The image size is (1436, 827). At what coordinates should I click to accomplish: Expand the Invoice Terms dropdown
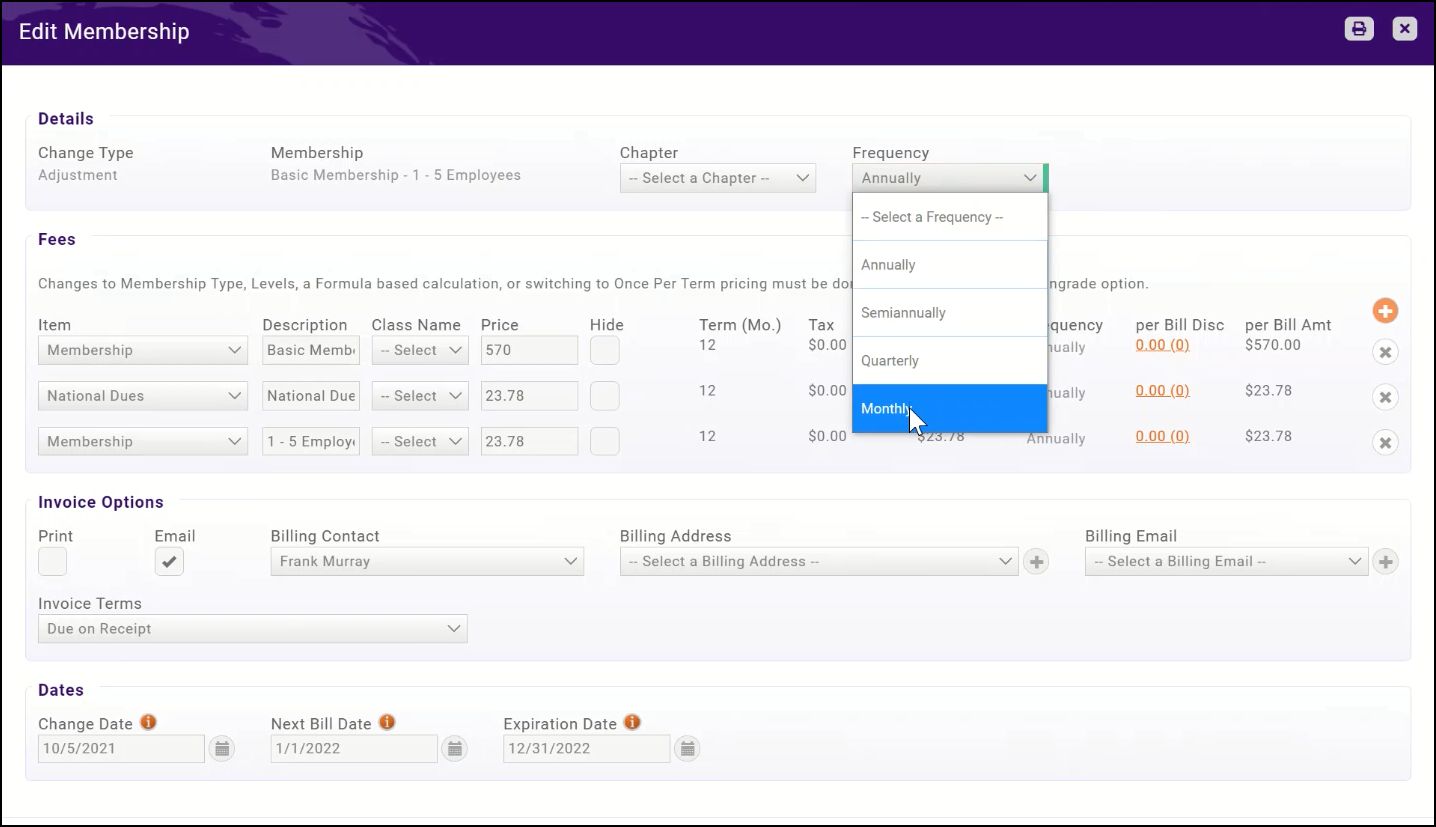[x=252, y=628]
